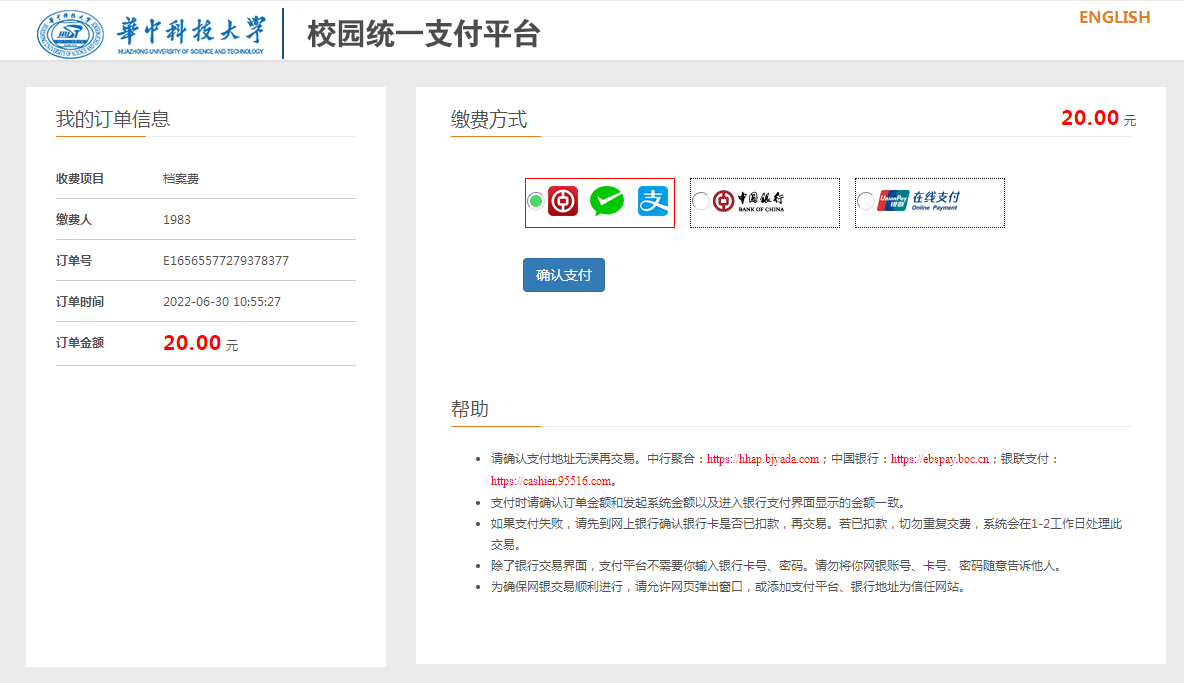Open the hhap.bjyada.com payment link
Image resolution: width=1184 pixels, height=683 pixels.
pos(763,460)
